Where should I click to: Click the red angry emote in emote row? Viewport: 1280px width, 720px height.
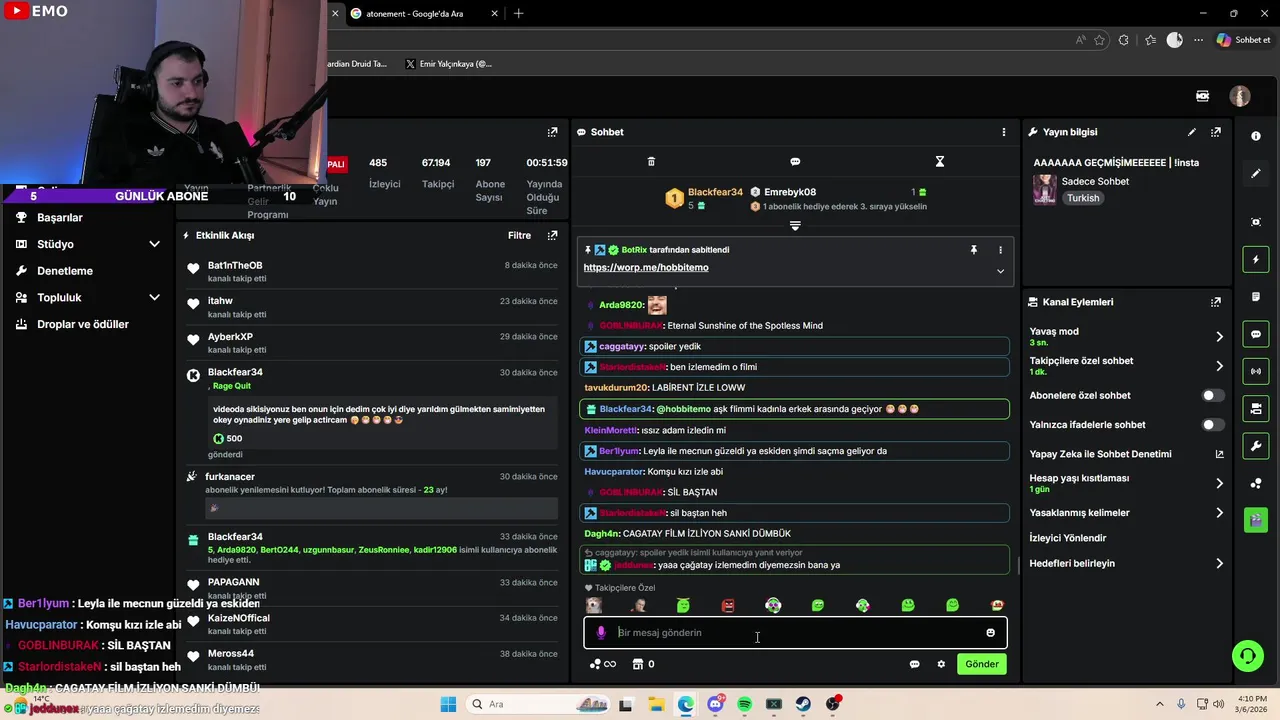click(x=728, y=606)
